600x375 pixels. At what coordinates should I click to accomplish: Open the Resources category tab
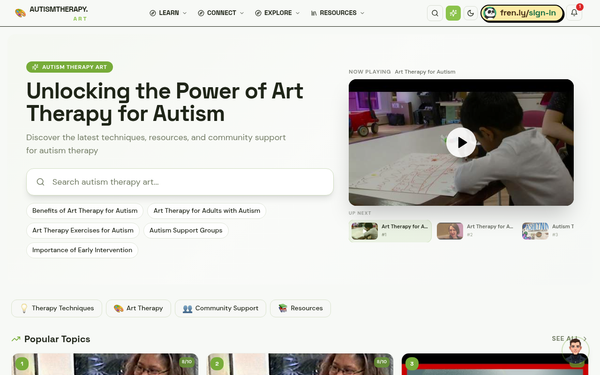(300, 308)
